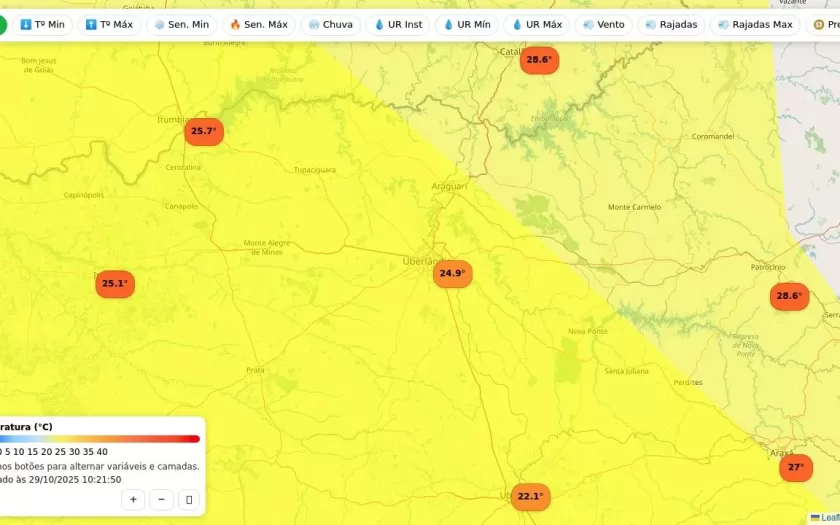Show the UR Mín humidity layer
The width and height of the screenshot is (840, 525).
467,24
